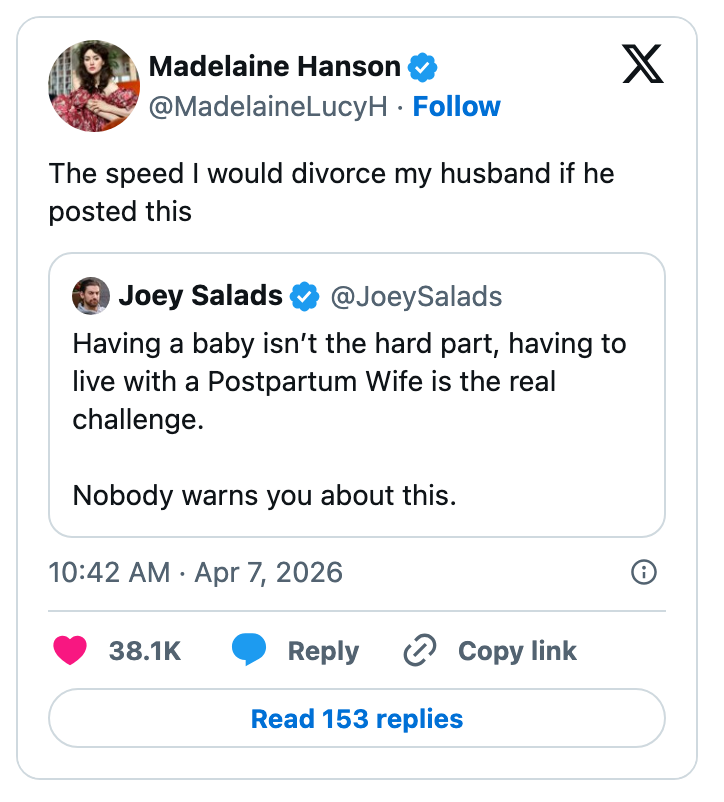This screenshot has width=724, height=802.
Task: Click the Reply text label
Action: click(x=323, y=651)
